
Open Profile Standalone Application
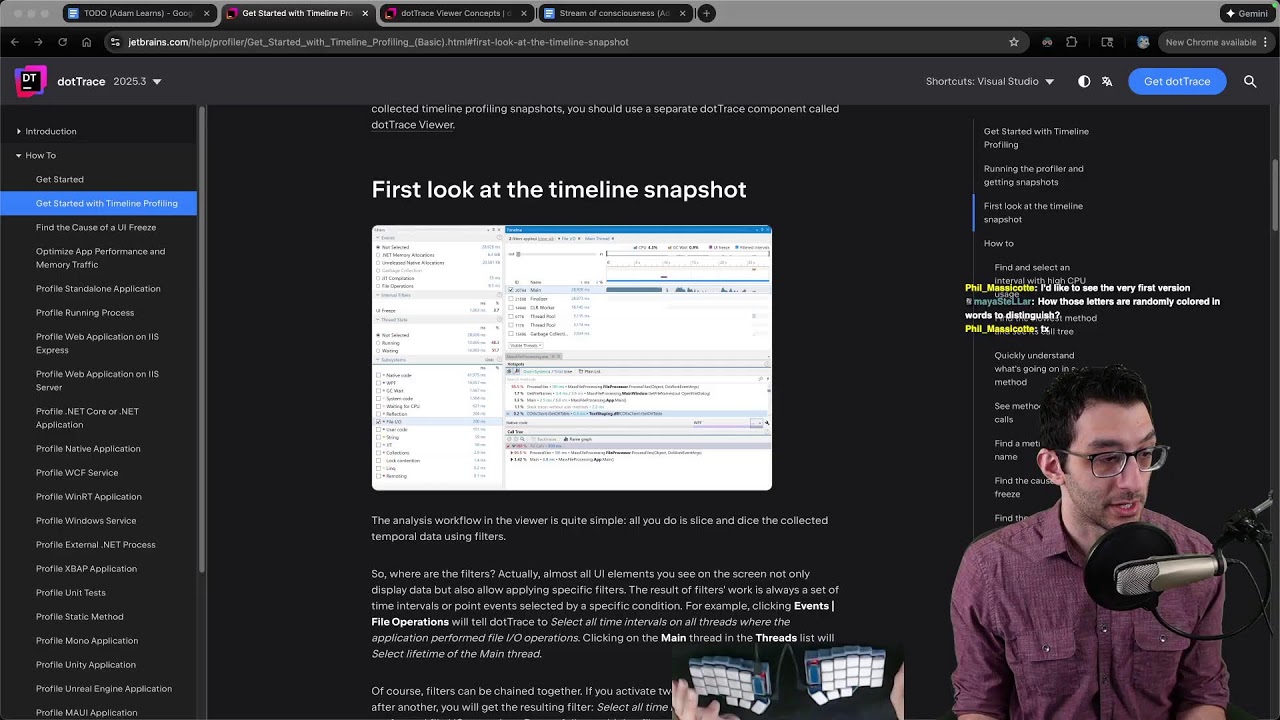coord(98,289)
